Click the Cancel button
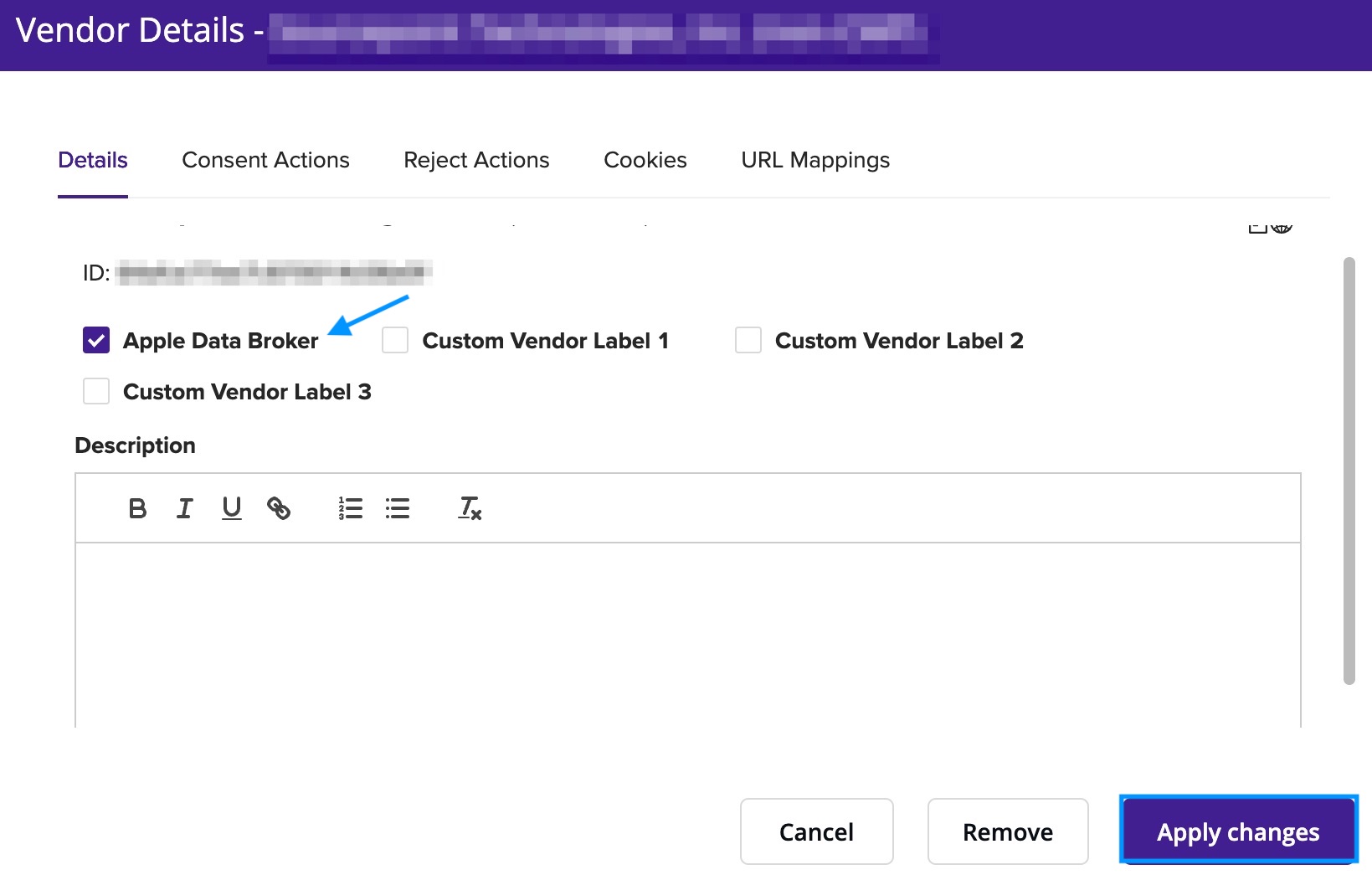The height and width of the screenshot is (875, 1372). click(817, 831)
